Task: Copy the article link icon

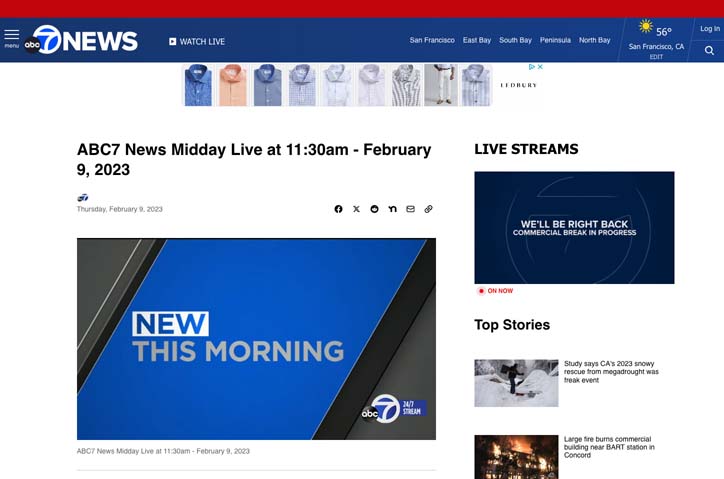Action: click(x=428, y=209)
